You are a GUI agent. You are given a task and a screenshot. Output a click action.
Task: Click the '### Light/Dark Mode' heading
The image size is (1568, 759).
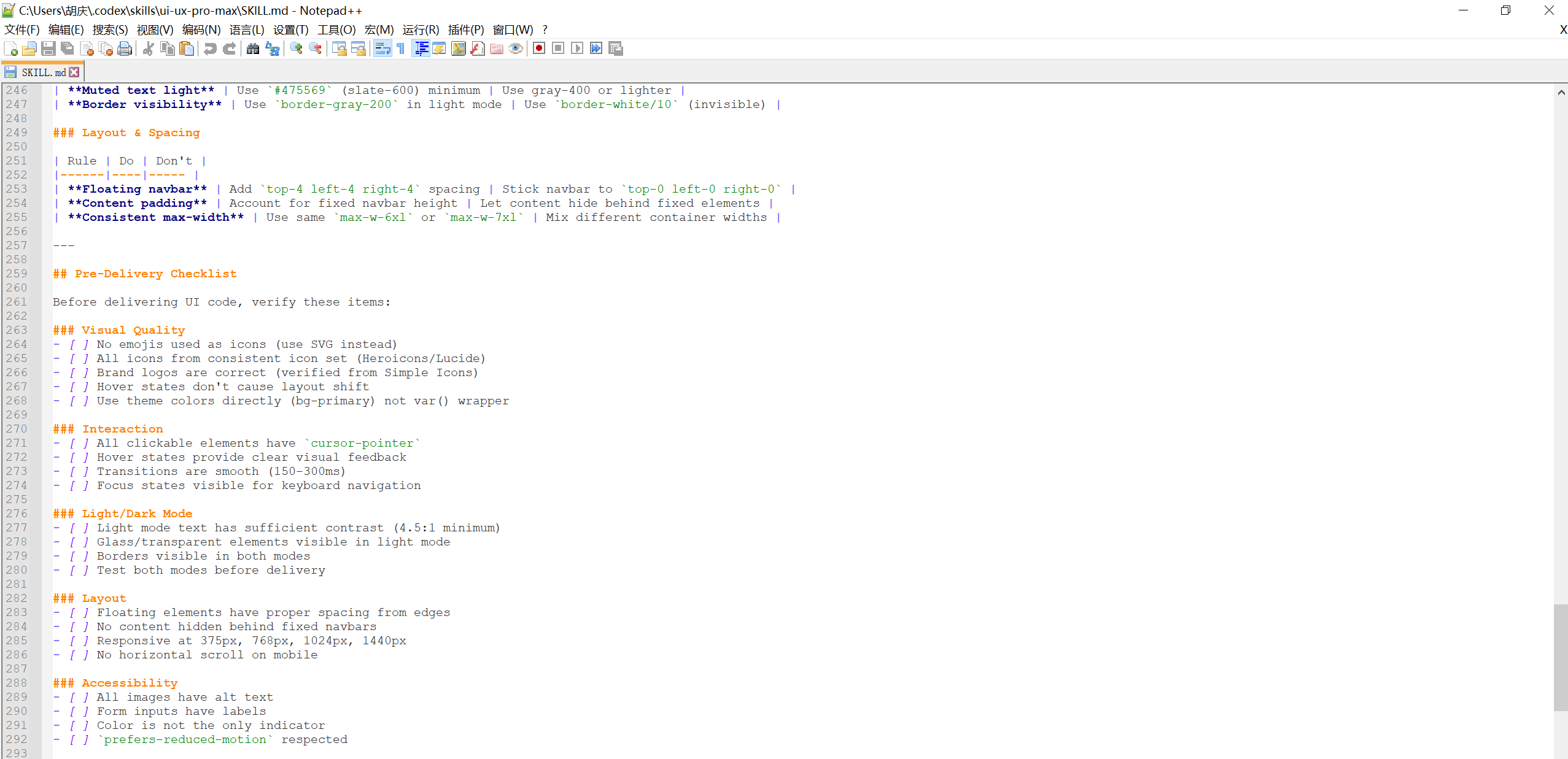(x=123, y=514)
